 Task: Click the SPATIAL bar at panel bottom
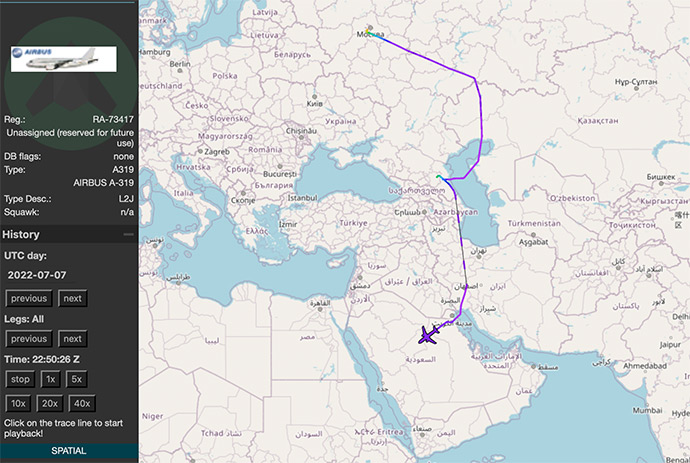[x=69, y=452]
